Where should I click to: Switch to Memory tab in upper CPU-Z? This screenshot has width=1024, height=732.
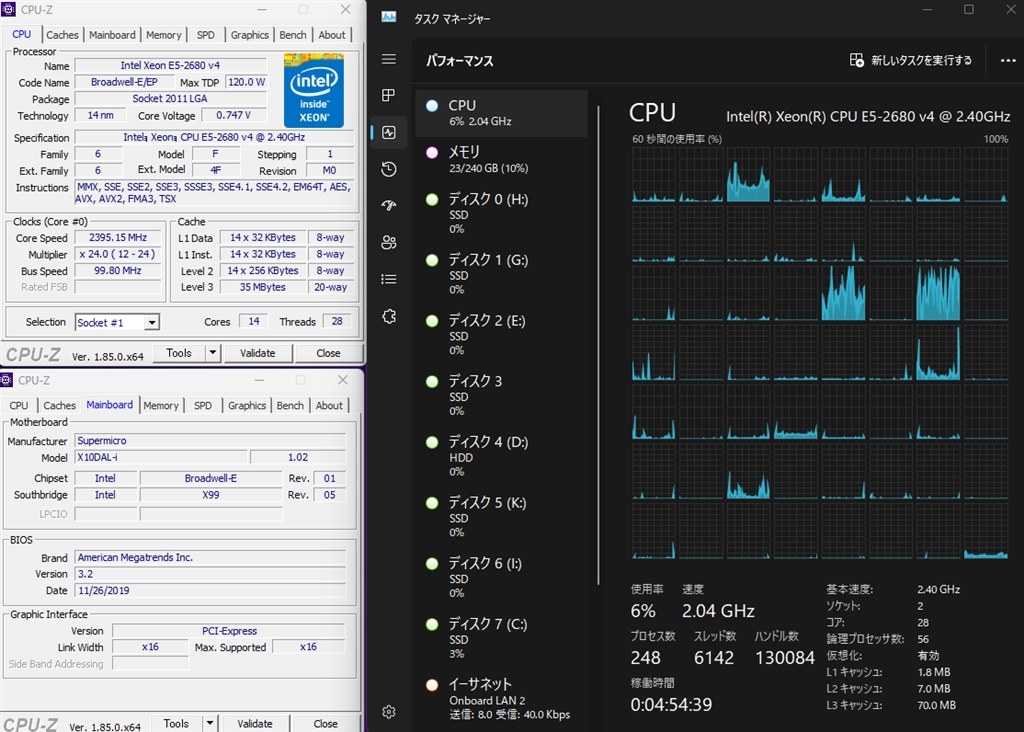pos(163,35)
